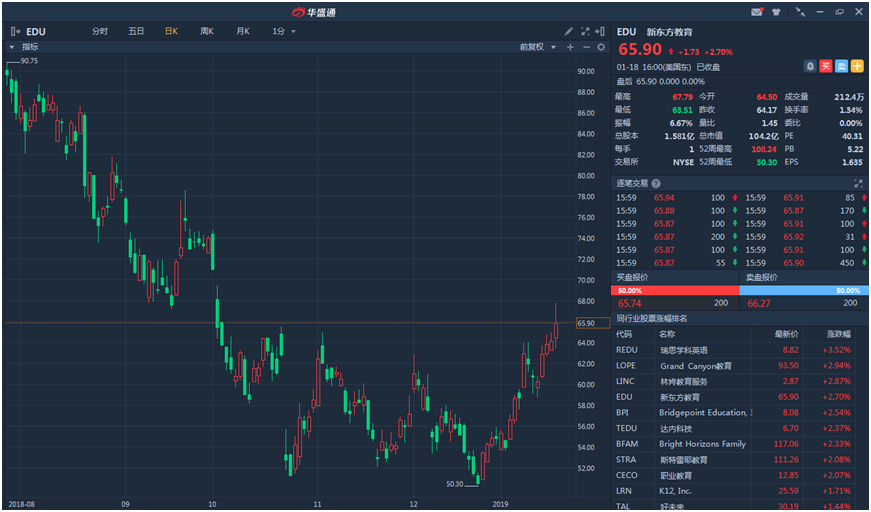The image size is (871, 512).
Task: Select the pencil drawing tool
Action: click(569, 31)
